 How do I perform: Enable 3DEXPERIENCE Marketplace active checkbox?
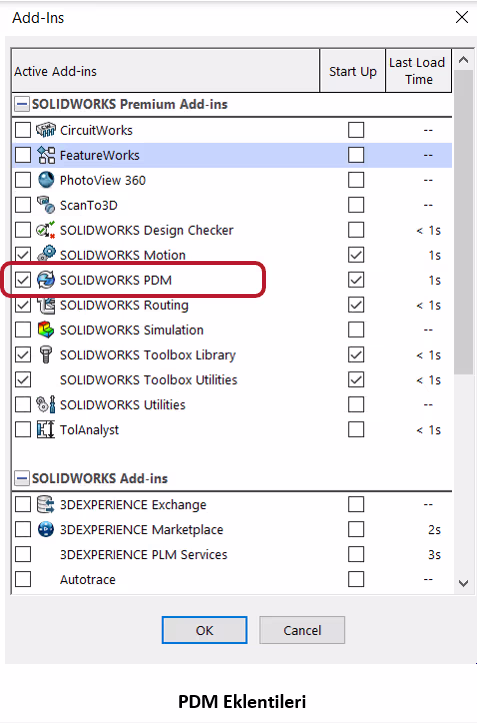(23, 529)
